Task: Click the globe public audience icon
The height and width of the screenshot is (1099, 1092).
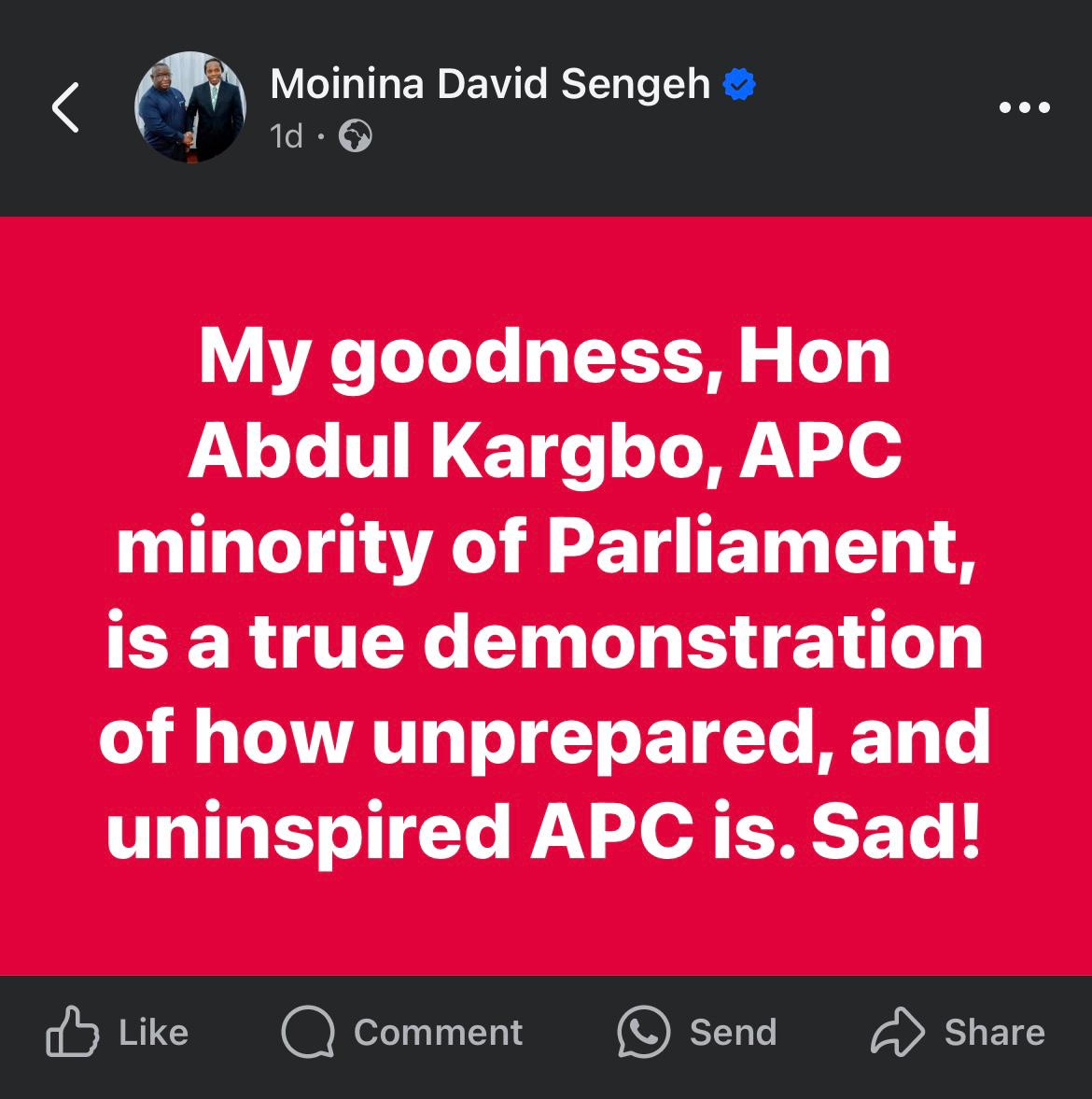Action: pyautogui.click(x=356, y=137)
